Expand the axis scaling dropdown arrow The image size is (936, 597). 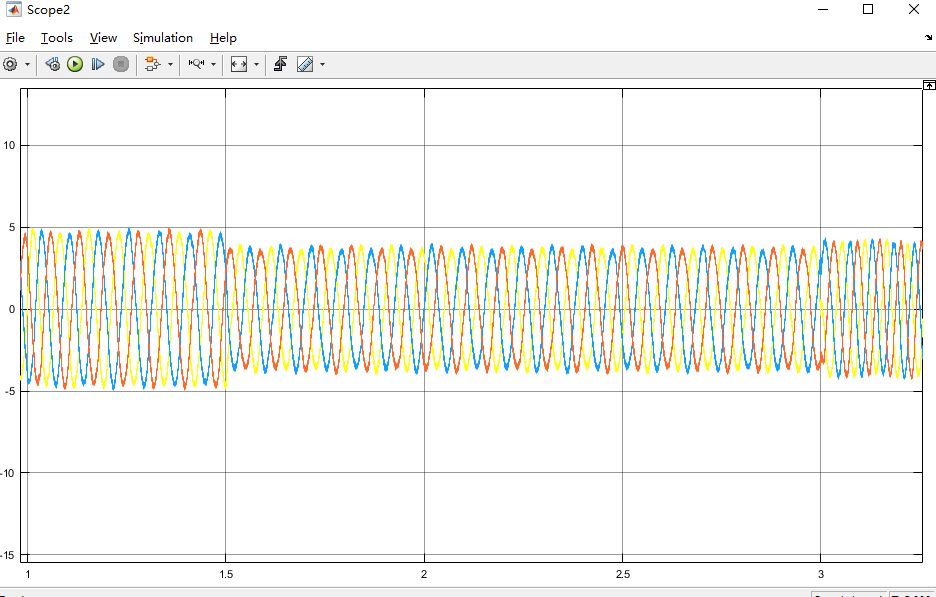(257, 64)
